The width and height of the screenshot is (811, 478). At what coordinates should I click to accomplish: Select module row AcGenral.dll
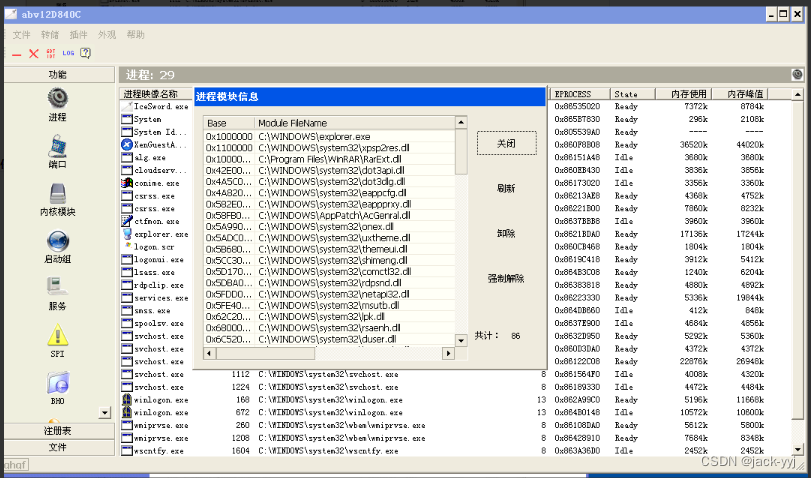pos(329,215)
